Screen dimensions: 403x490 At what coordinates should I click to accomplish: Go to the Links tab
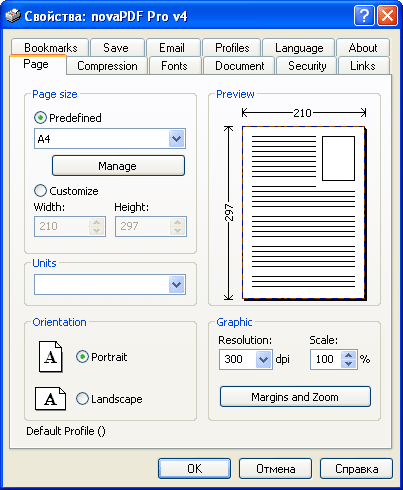click(363, 66)
